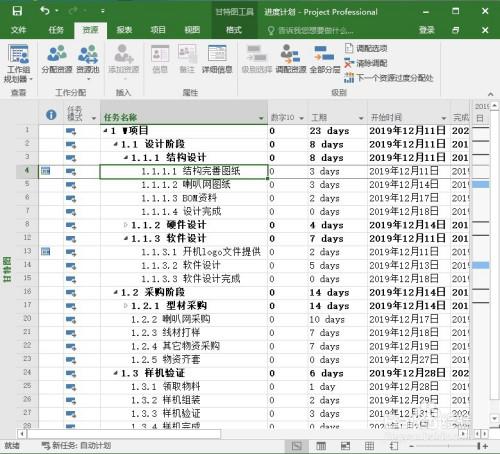
Task: Click the calendar indicator icon in row 4
Action: pos(45,171)
